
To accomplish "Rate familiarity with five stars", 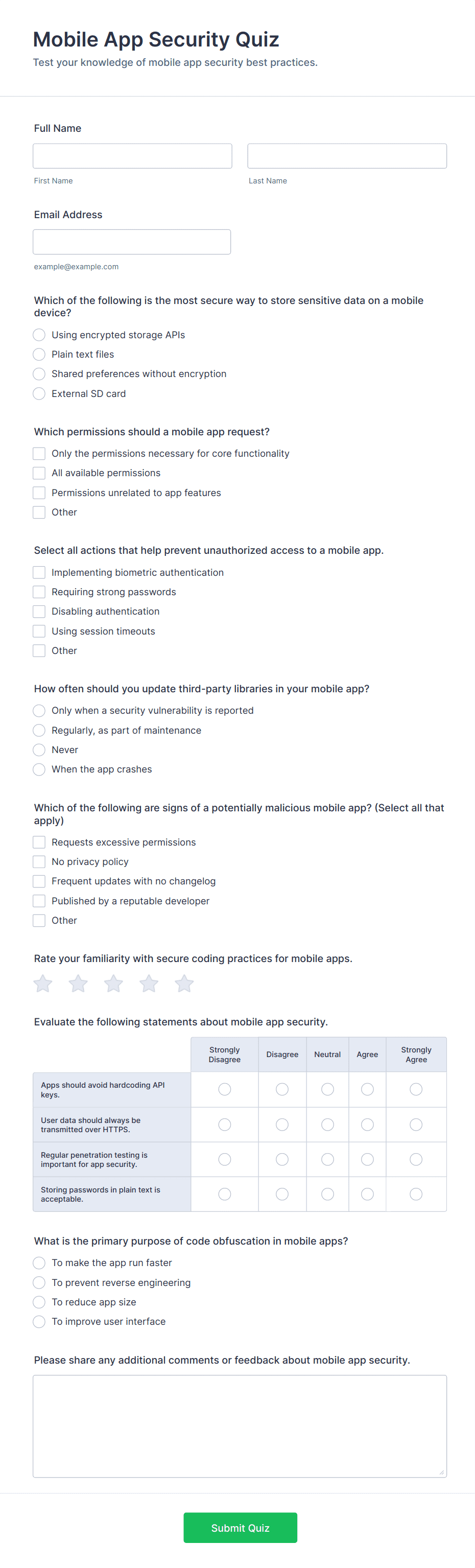I will [184, 983].
